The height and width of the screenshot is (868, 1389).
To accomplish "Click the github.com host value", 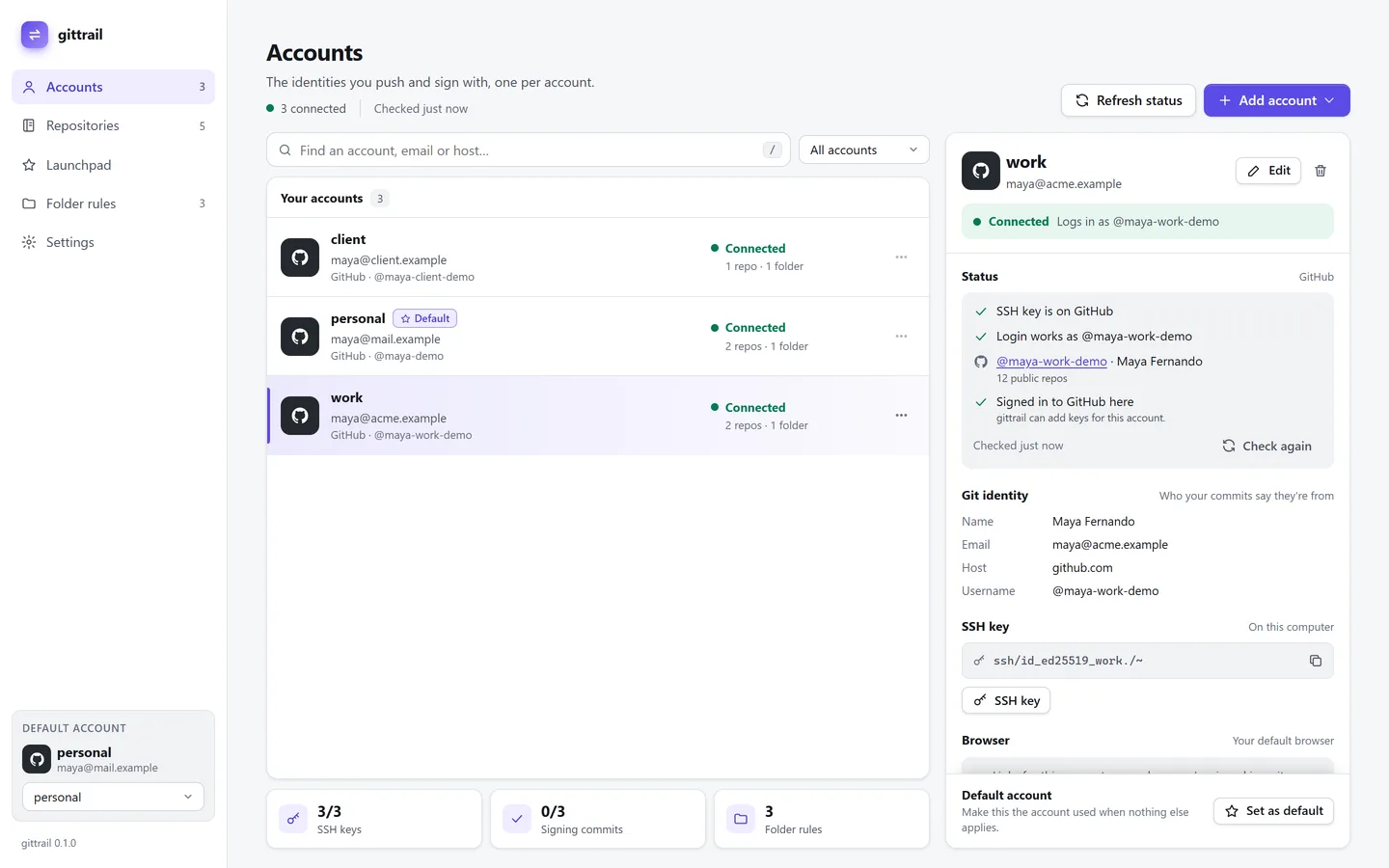I will click(x=1082, y=568).
